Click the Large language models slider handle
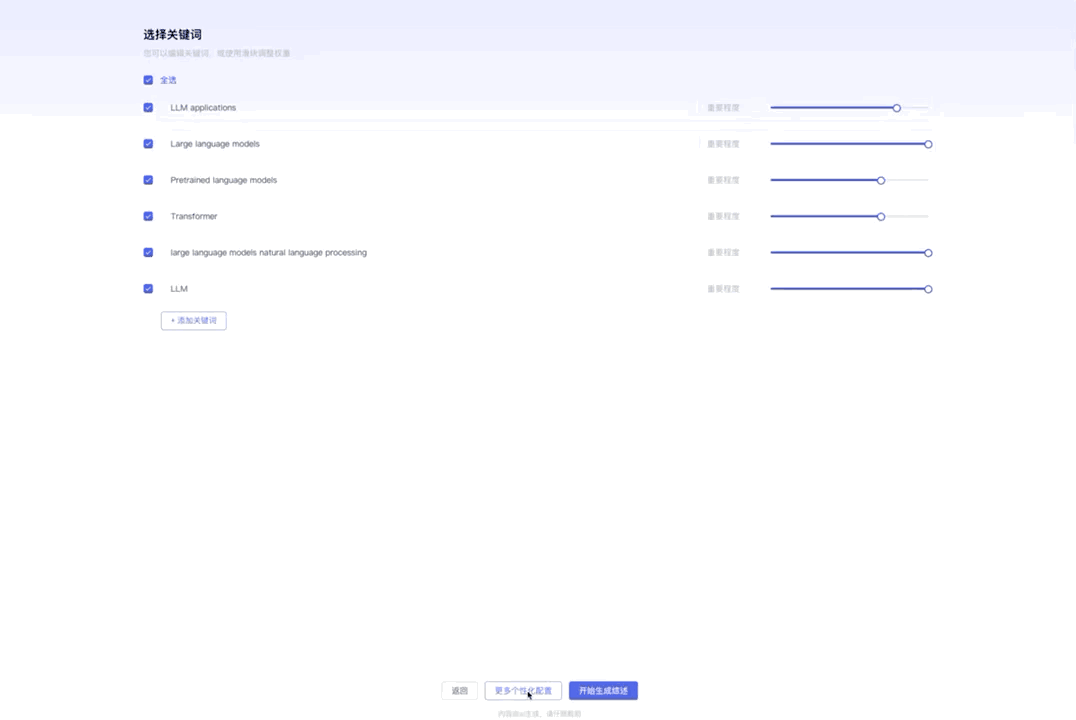Screen dimensions: 1076x720 (928, 144)
